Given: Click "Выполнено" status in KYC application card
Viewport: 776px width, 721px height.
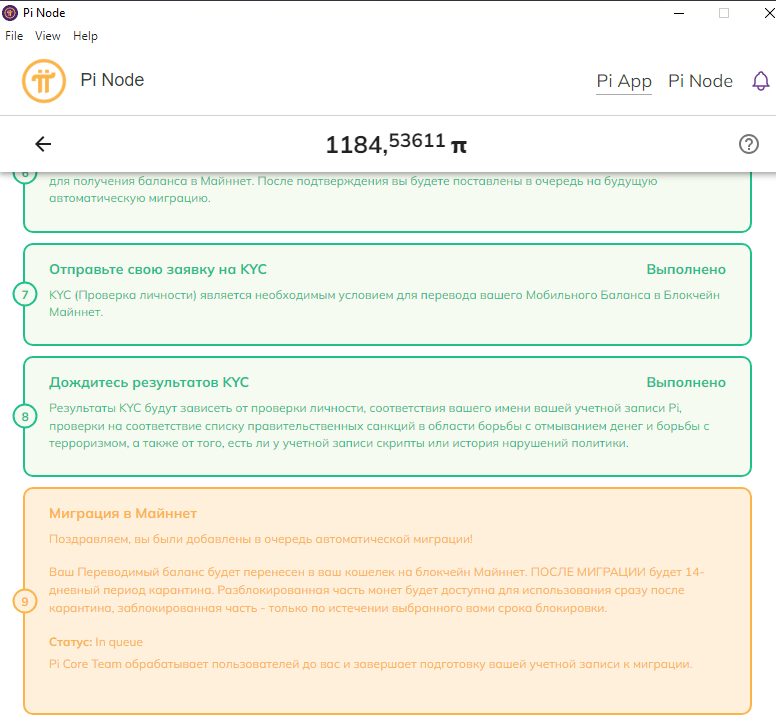Looking at the screenshot, I should tap(686, 269).
